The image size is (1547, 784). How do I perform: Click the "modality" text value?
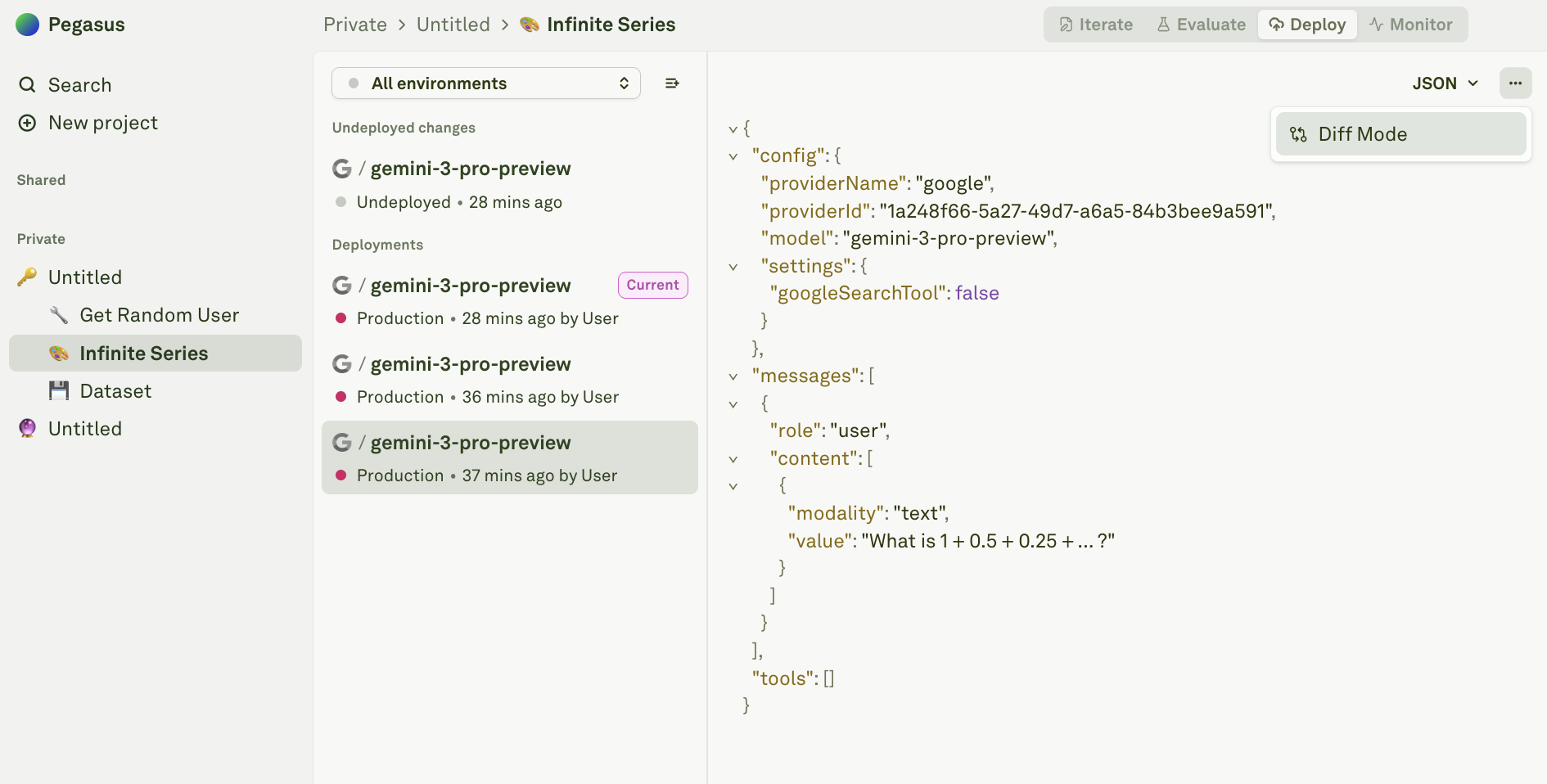point(919,513)
